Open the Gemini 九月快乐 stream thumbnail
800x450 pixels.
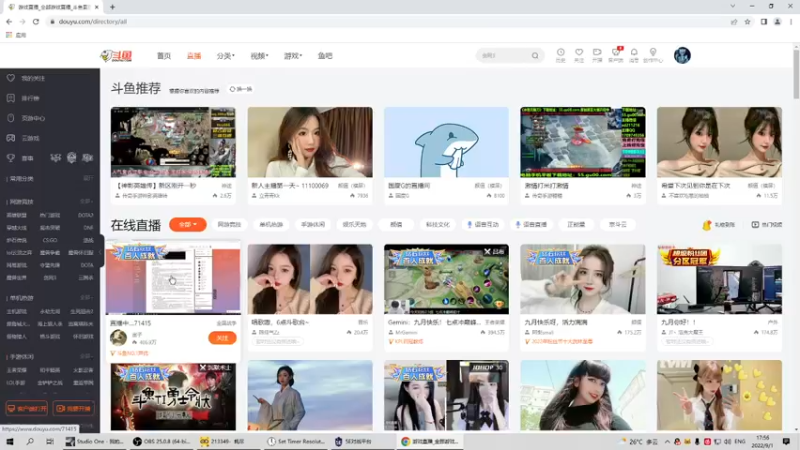(446, 279)
